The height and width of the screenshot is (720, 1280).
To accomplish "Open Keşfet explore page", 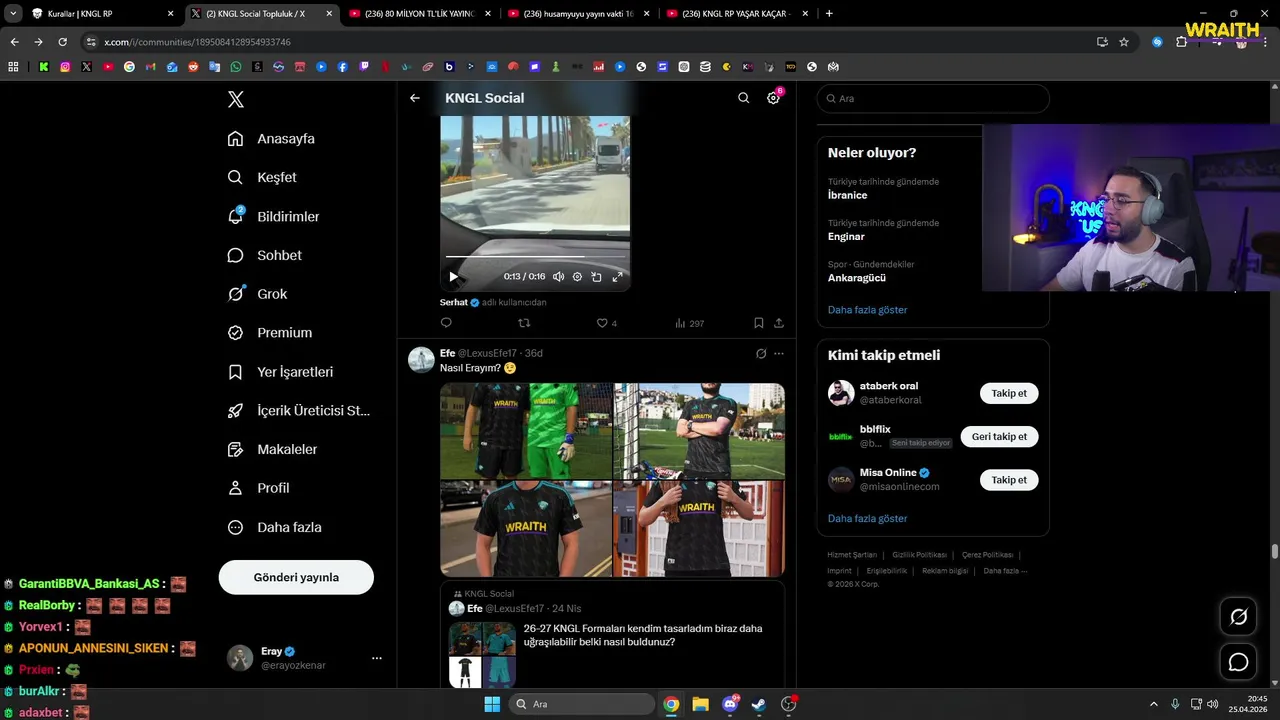I will point(262,177).
